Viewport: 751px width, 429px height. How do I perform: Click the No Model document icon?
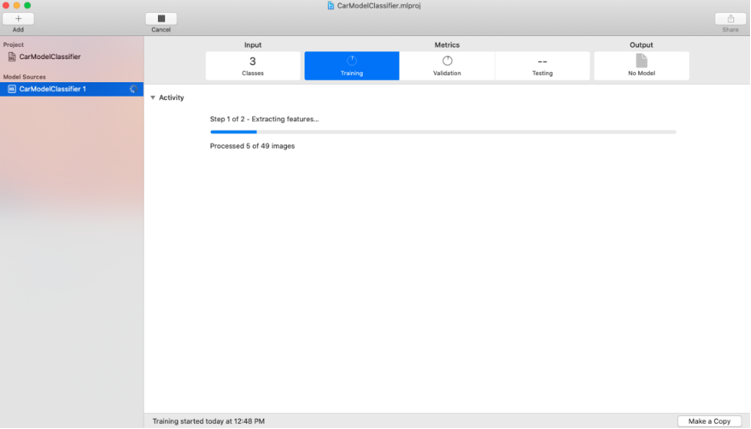tap(641, 61)
